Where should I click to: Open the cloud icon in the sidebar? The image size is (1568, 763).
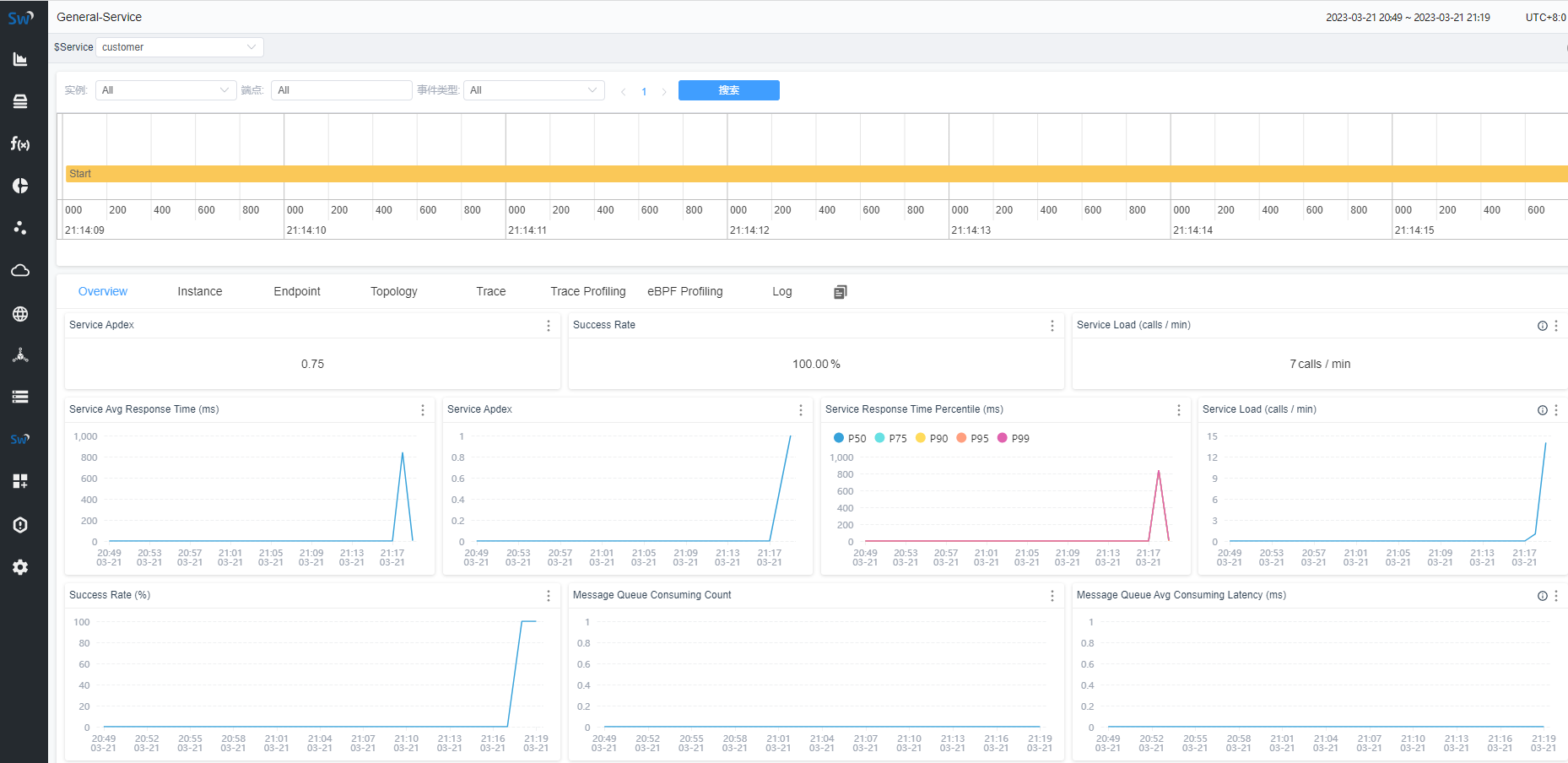(x=20, y=270)
